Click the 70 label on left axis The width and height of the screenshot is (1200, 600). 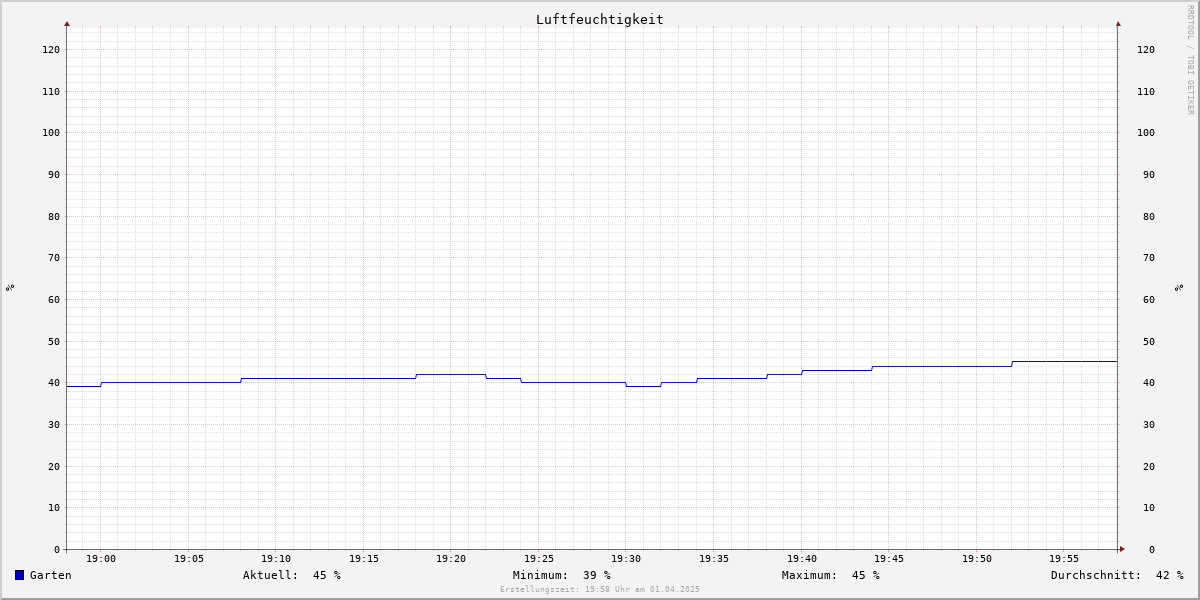(x=54, y=257)
